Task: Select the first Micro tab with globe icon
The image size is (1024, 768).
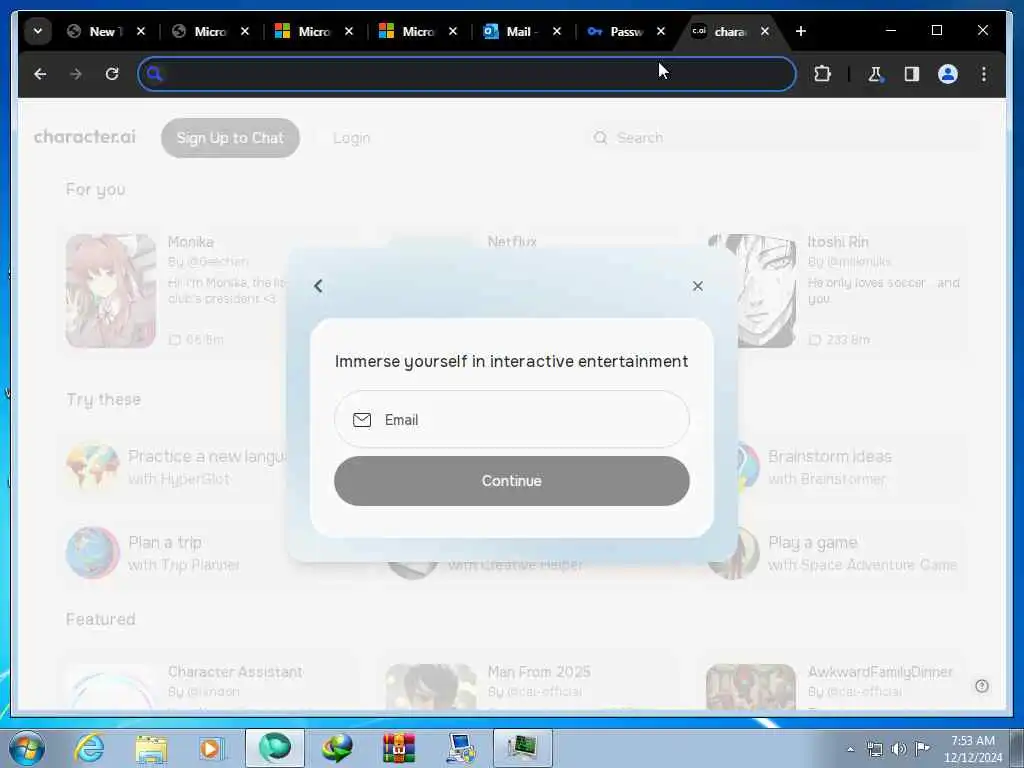Action: coord(209,31)
